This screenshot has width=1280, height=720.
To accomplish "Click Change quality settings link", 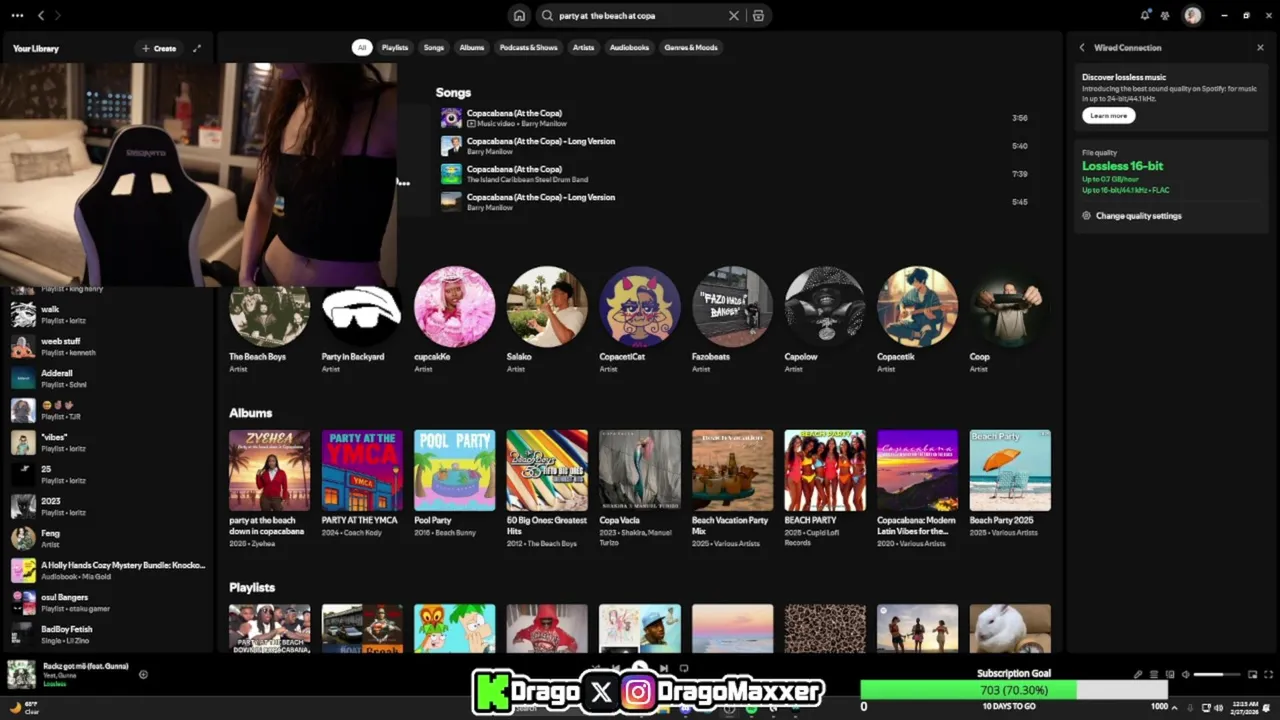I will 1138,215.
